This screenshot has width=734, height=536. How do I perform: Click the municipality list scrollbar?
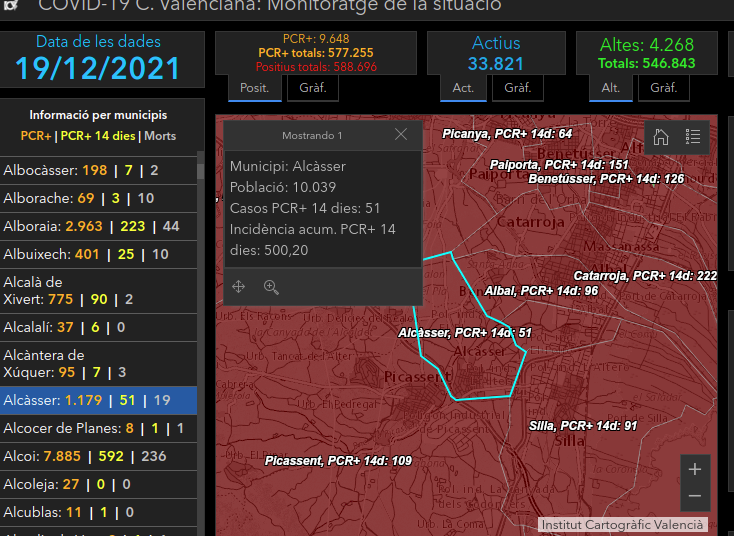201,300
